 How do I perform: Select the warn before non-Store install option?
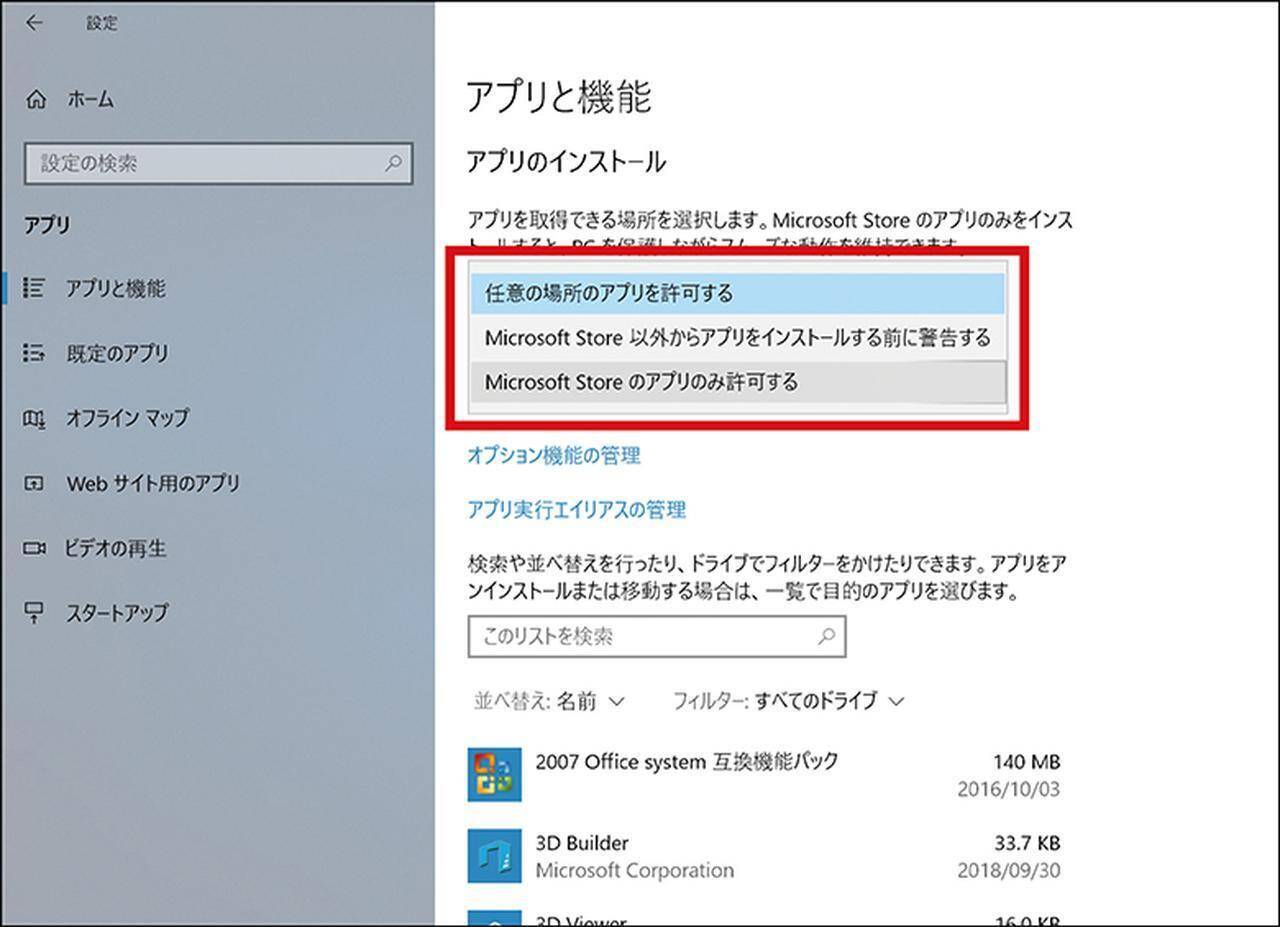pos(737,338)
